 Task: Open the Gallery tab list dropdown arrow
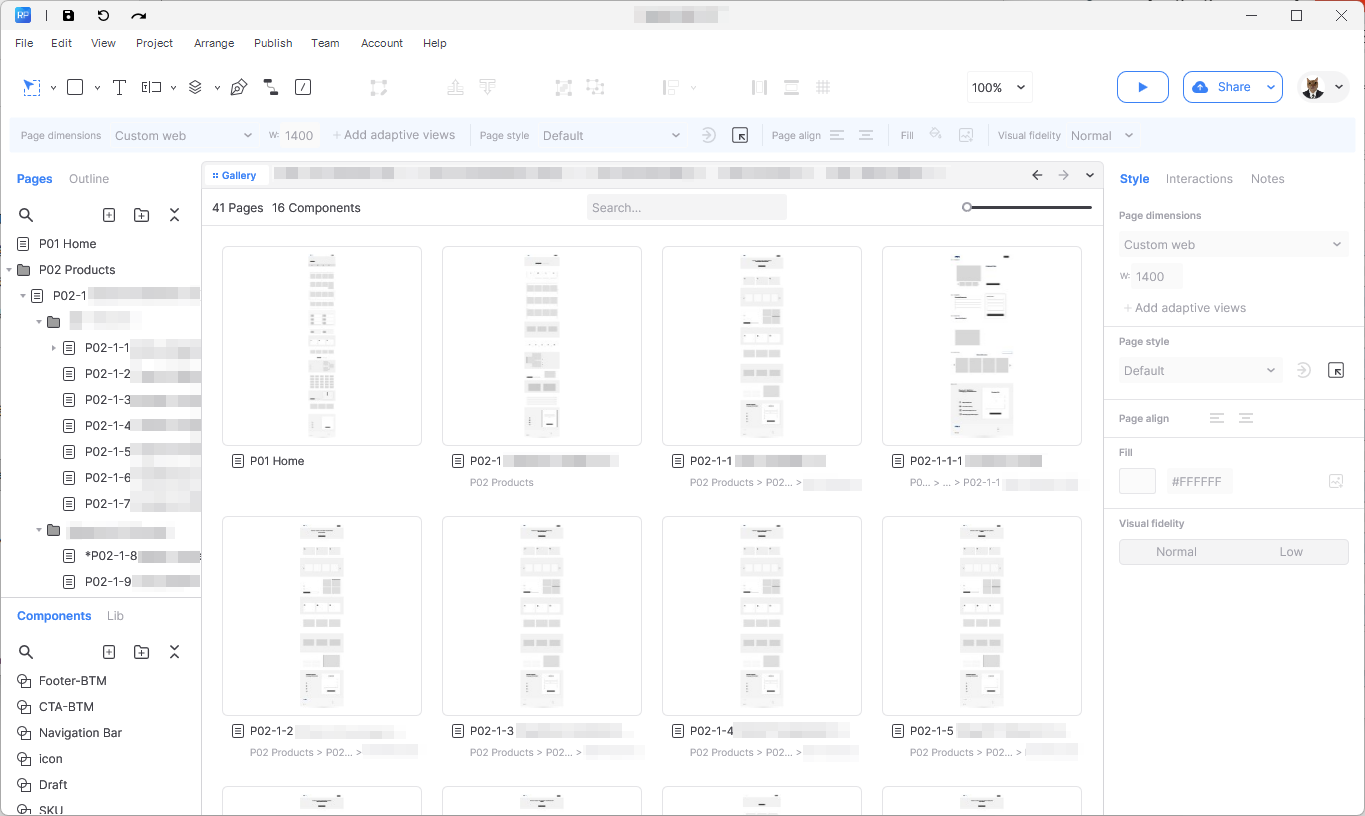coord(1090,175)
